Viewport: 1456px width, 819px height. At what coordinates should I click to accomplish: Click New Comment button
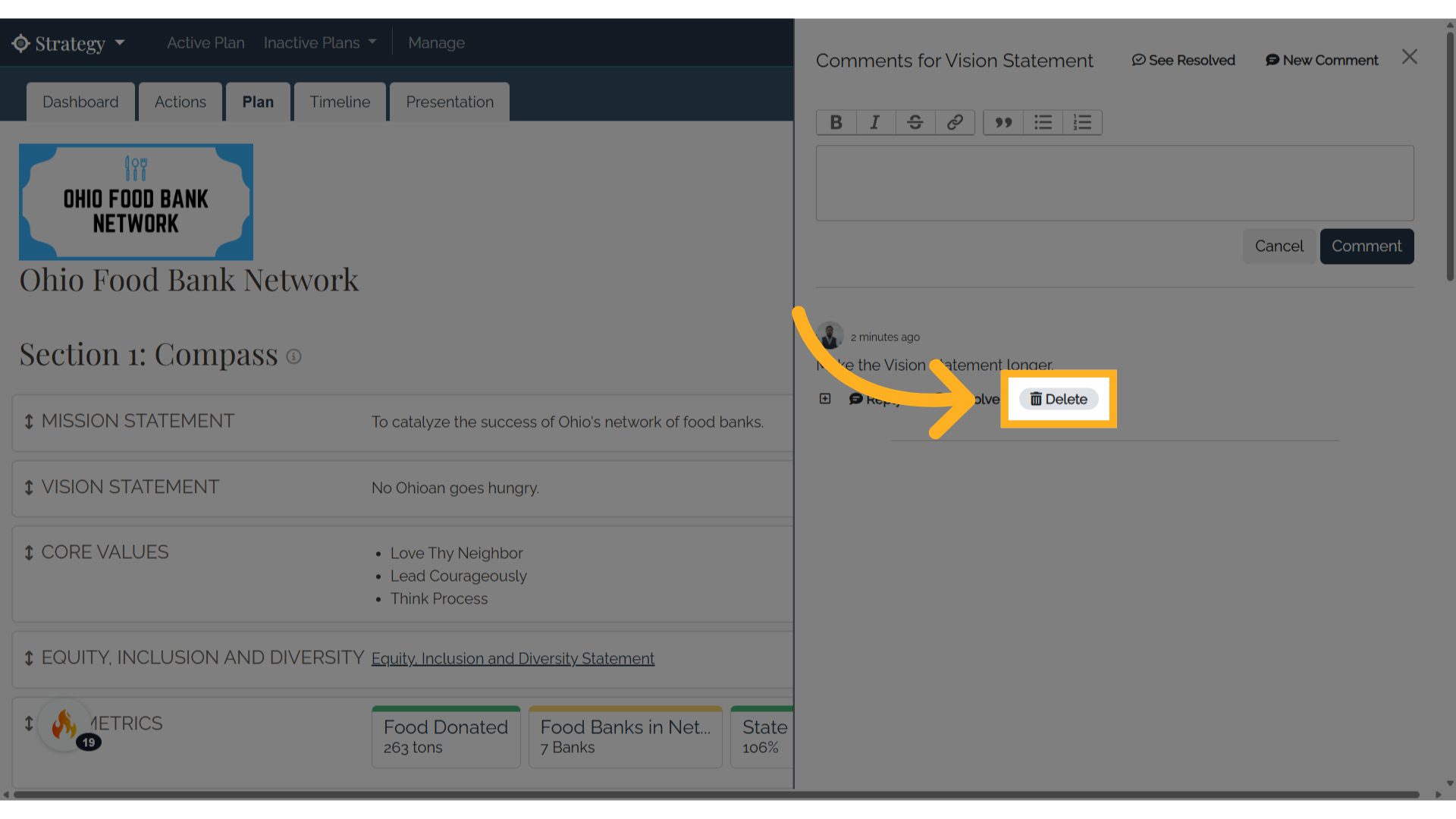pos(1322,60)
